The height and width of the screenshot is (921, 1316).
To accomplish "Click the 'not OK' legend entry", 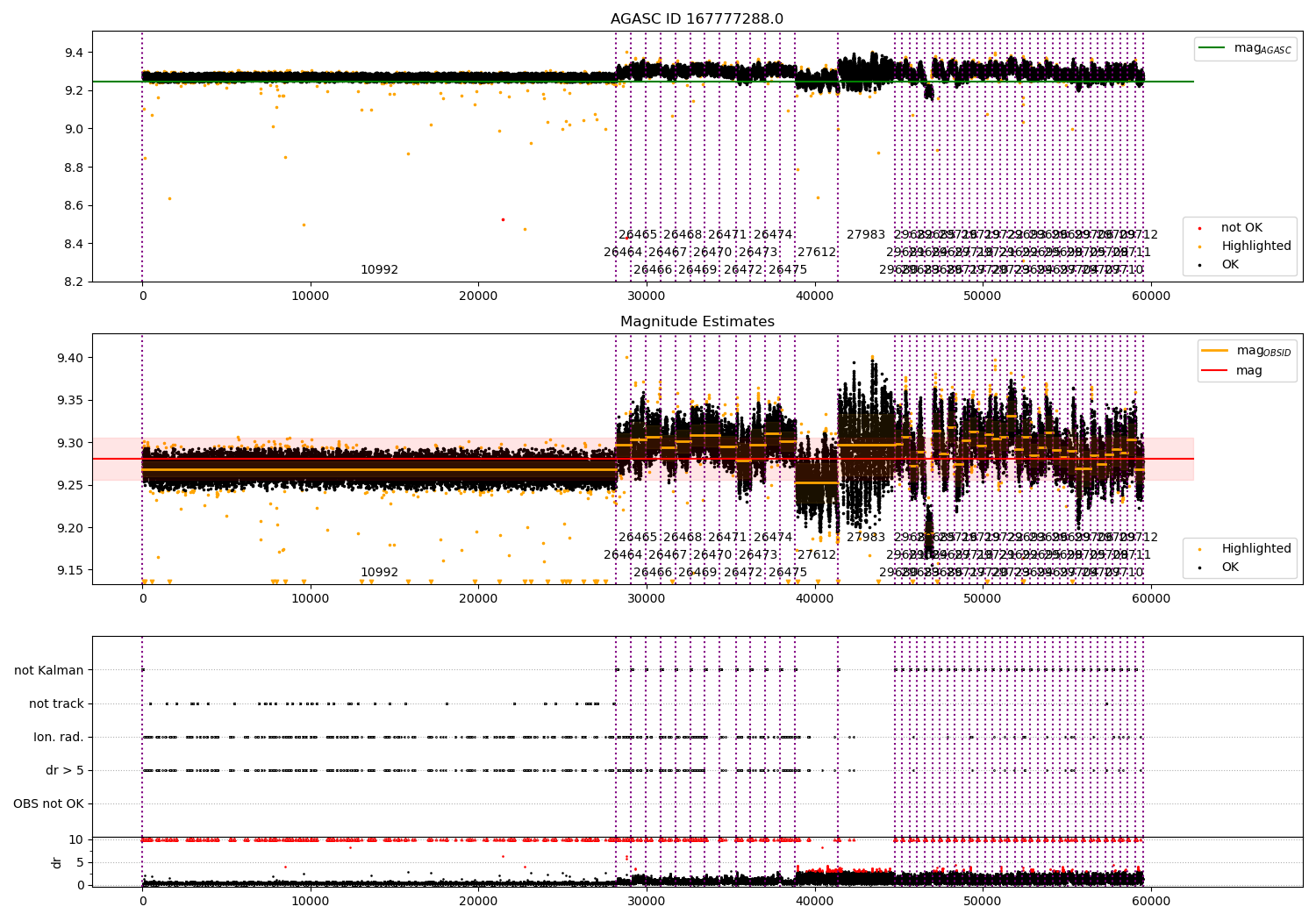I will click(x=1241, y=228).
